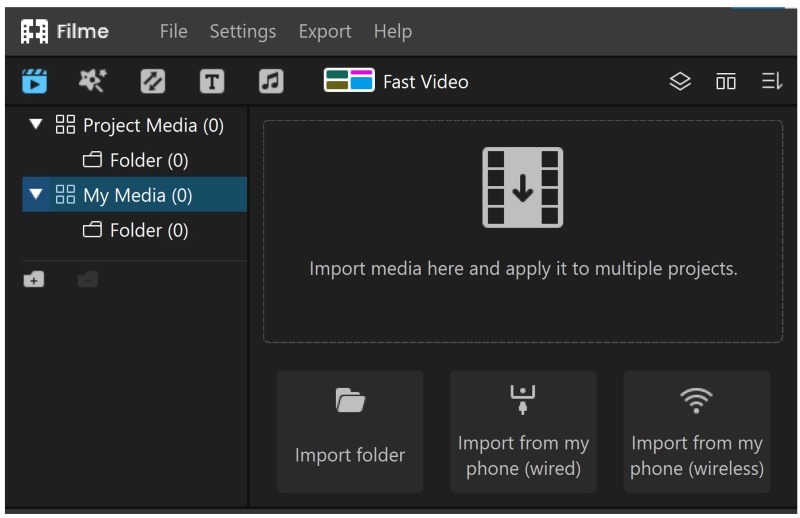This screenshot has height=518, width=800.
Task: Click Import from my phone (wireless)
Action: pos(697,431)
